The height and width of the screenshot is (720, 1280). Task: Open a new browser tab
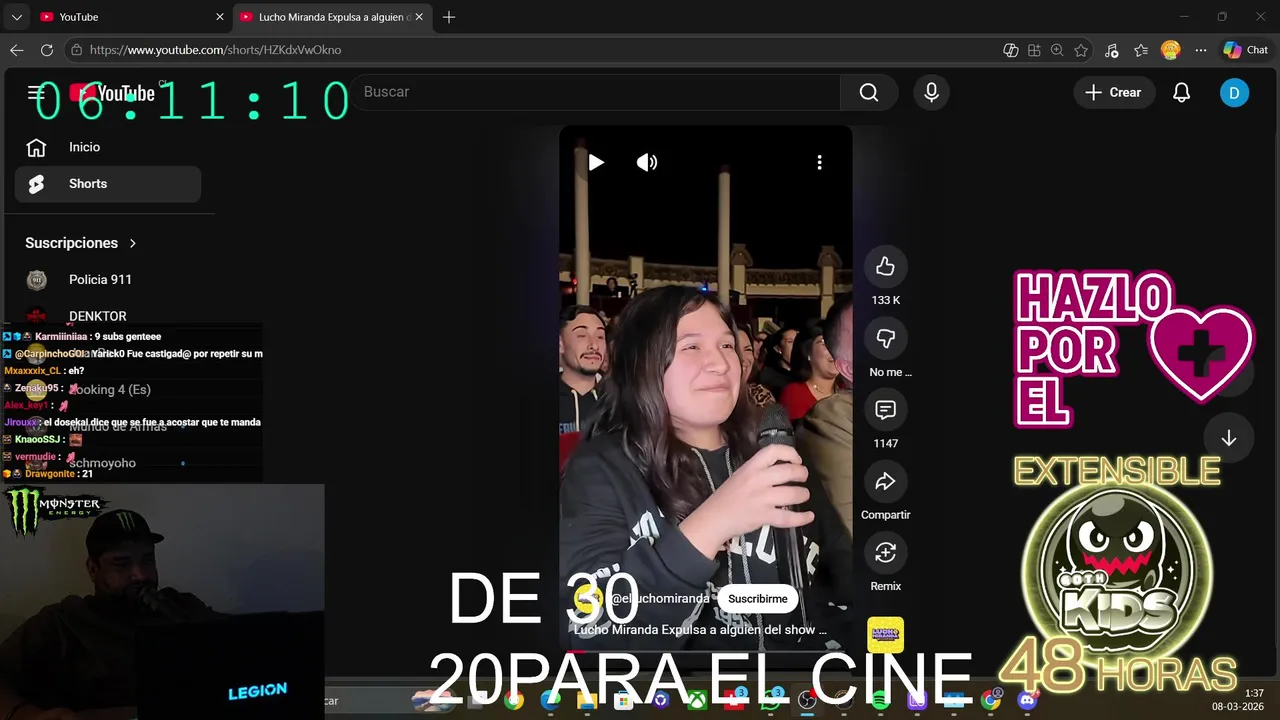click(449, 17)
